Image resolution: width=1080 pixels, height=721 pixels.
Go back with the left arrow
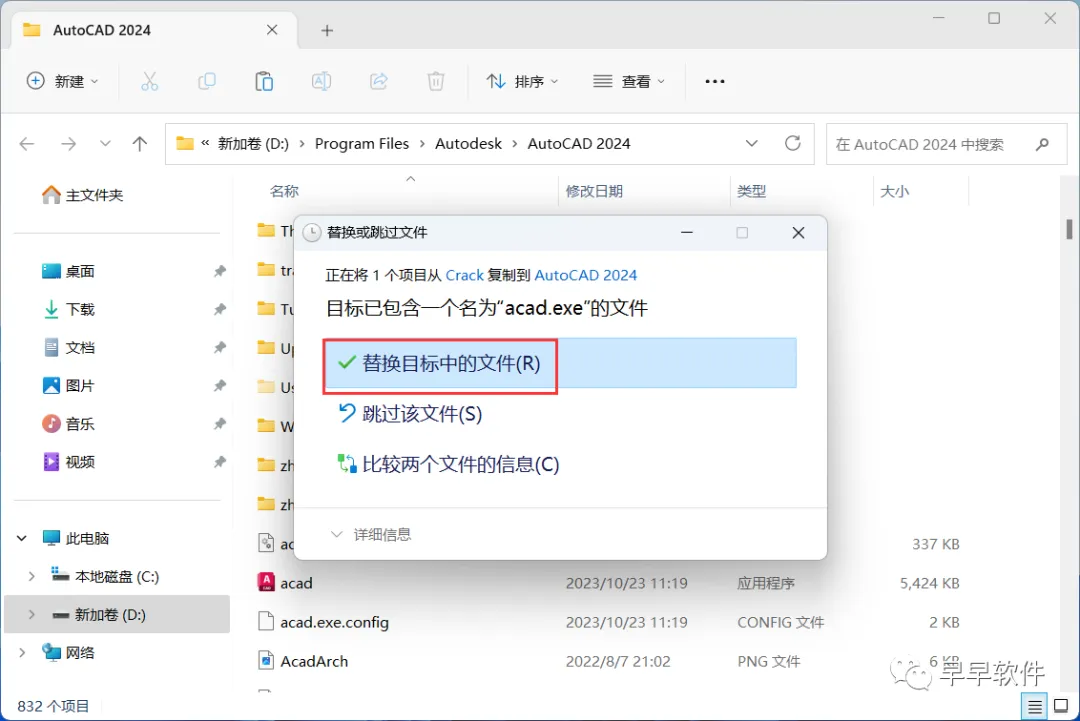pyautogui.click(x=27, y=144)
